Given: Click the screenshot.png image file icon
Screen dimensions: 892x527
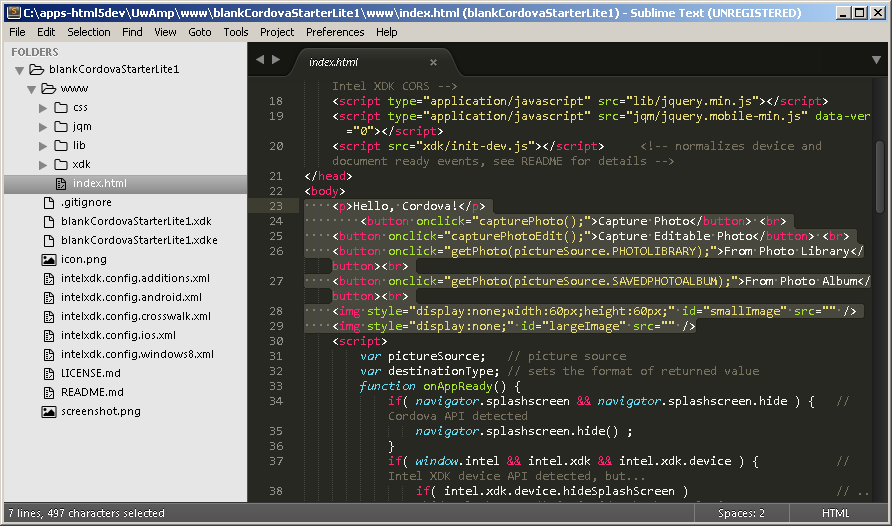Looking at the screenshot, I should click(x=49, y=411).
